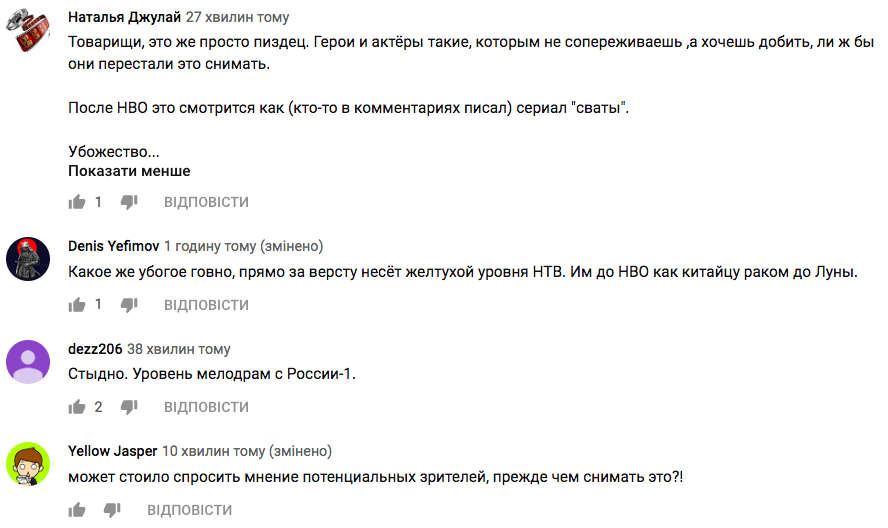The width and height of the screenshot is (888, 528).
Task: Dislike the comment by dezz206
Action: [x=129, y=407]
